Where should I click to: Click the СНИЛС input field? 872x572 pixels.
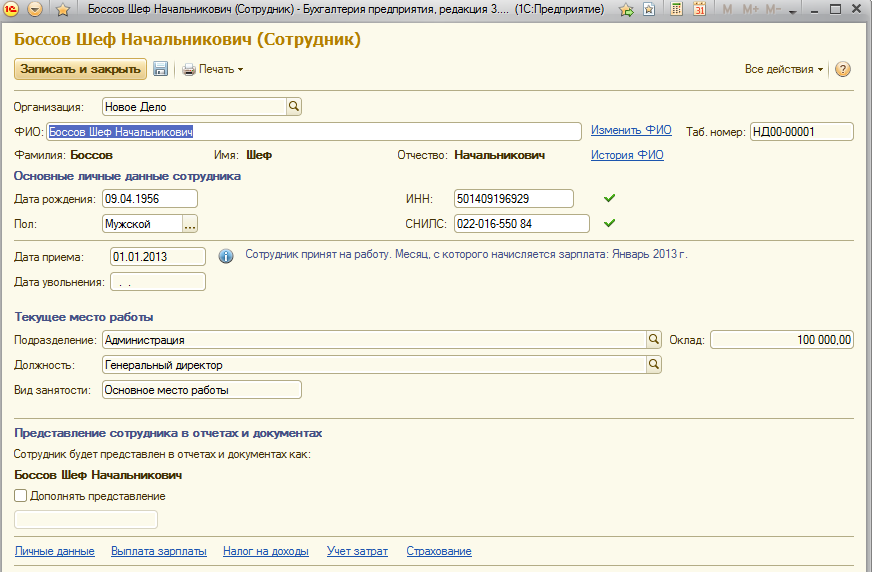522,223
